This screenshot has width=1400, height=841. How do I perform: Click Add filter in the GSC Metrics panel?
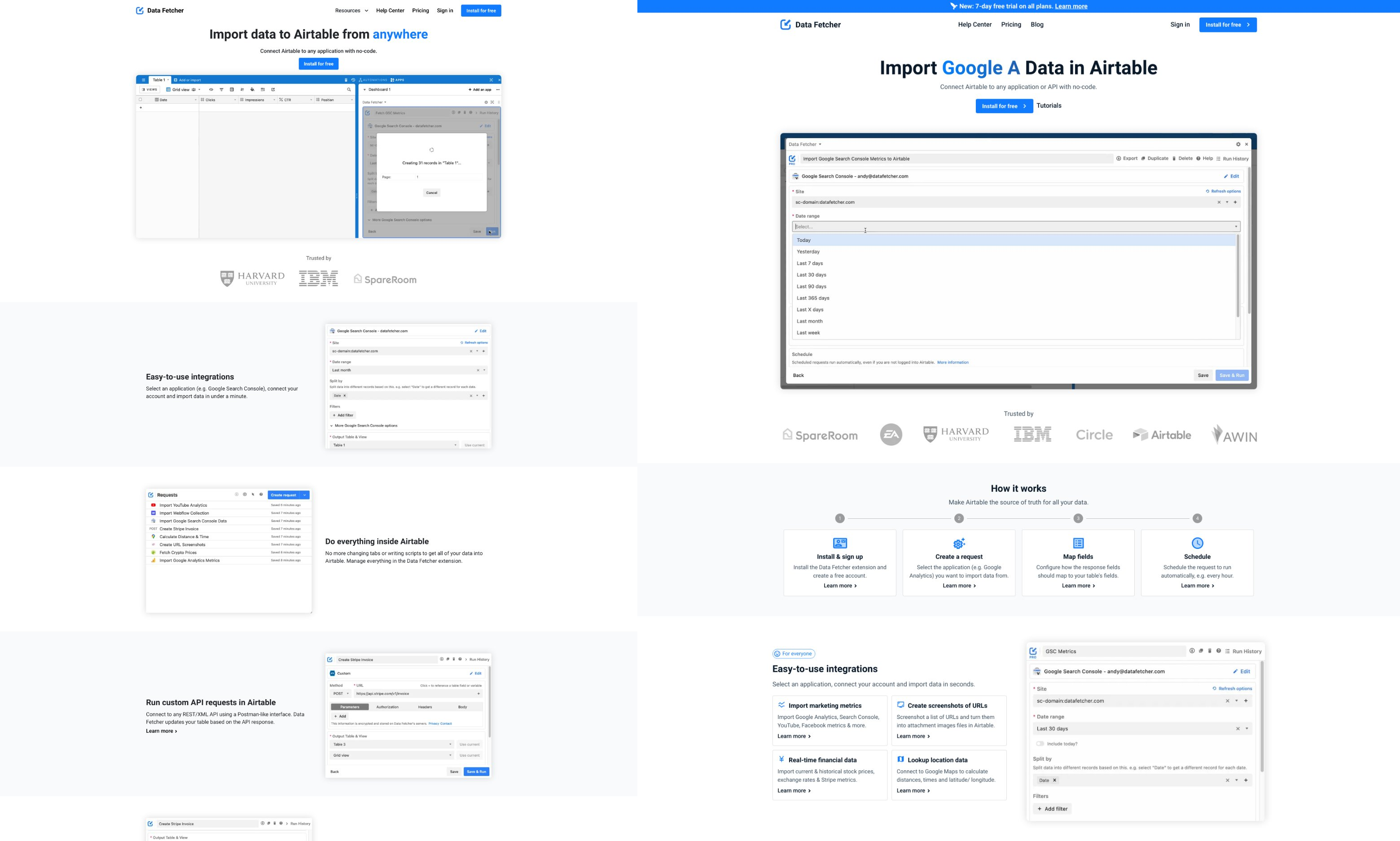pyautogui.click(x=1053, y=809)
